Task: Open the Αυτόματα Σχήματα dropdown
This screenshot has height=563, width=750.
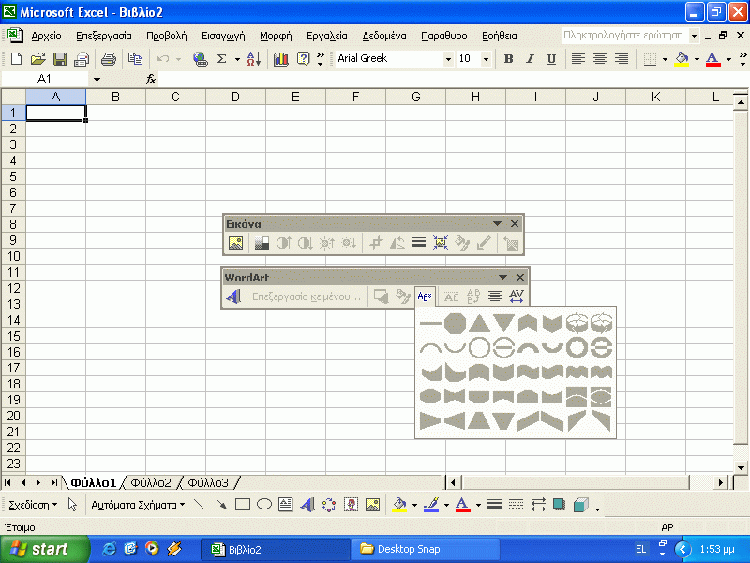Action: [138, 505]
